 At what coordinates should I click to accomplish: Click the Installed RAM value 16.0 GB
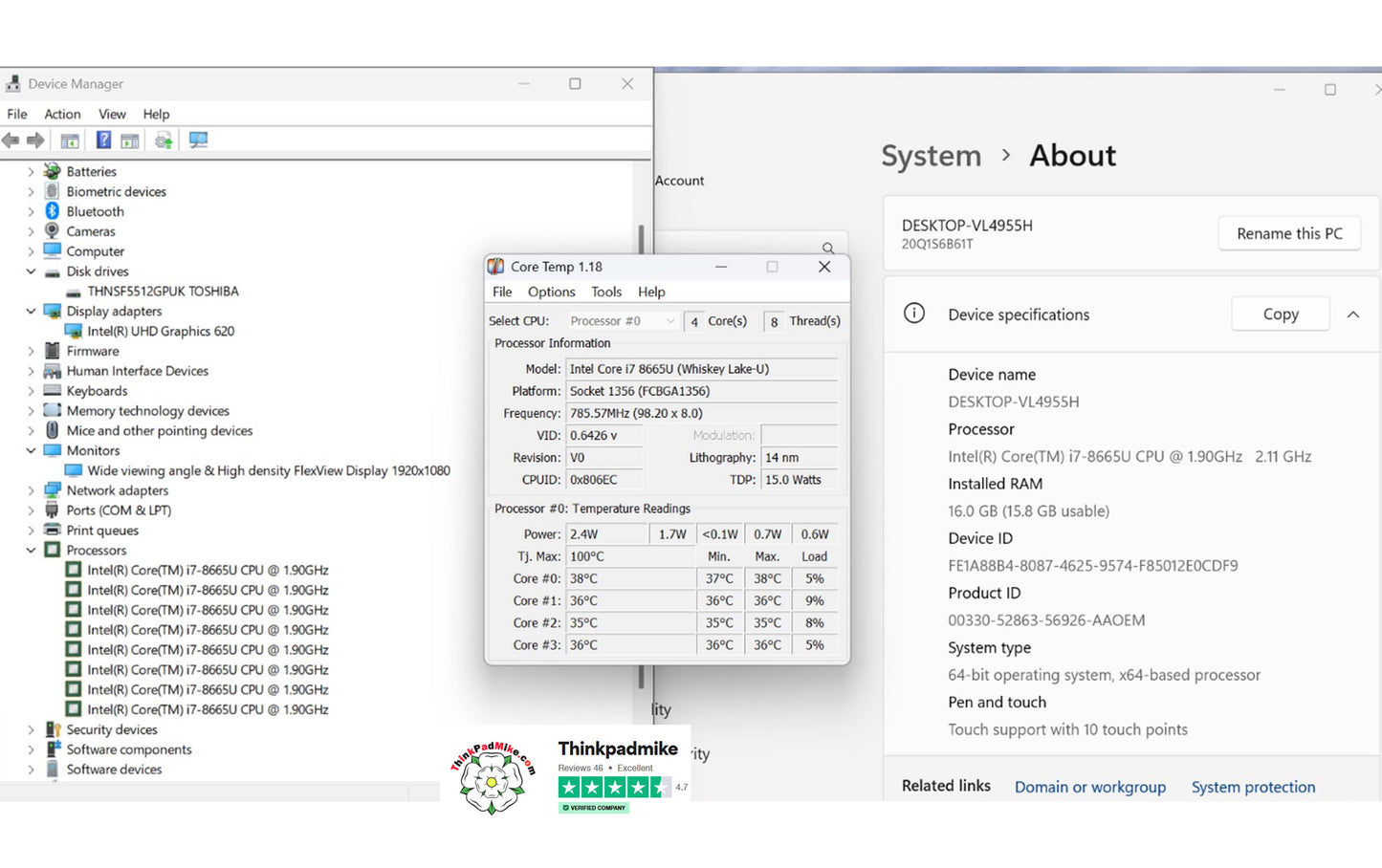(1029, 511)
